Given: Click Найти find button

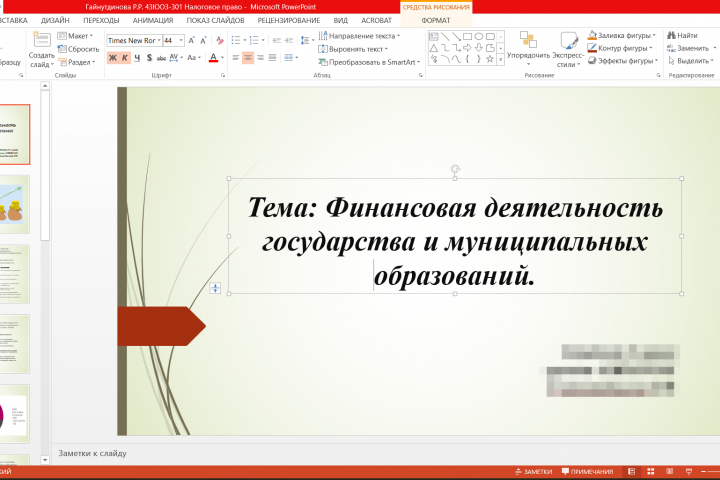Looking at the screenshot, I should pos(682,35).
